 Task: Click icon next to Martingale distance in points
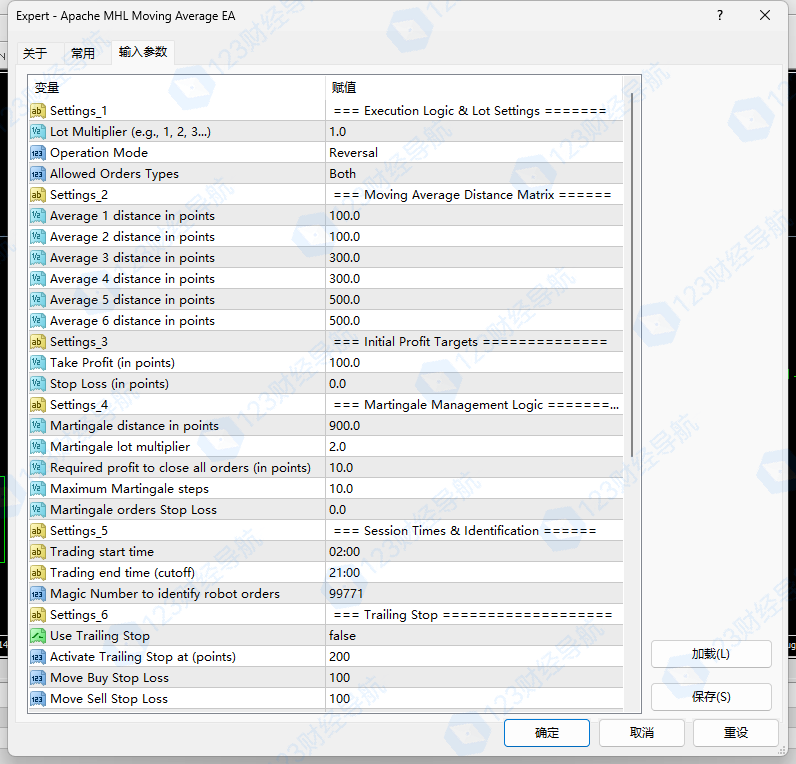point(38,426)
